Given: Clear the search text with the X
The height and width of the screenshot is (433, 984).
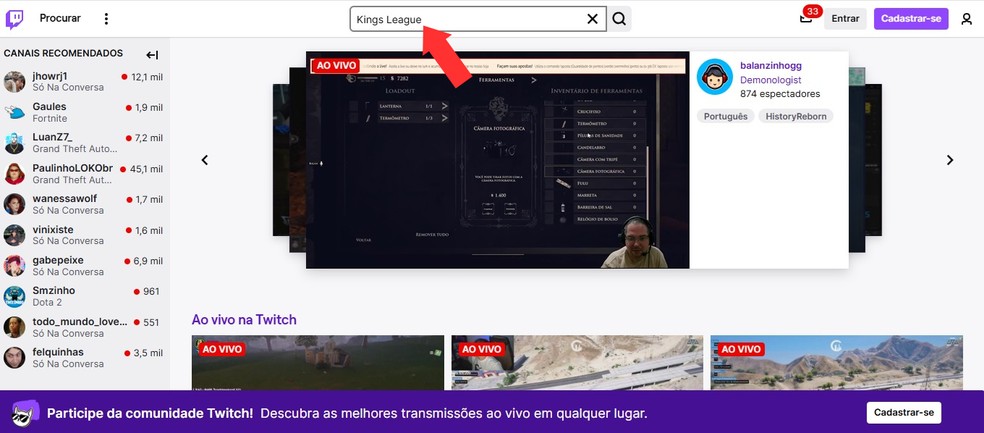Looking at the screenshot, I should coord(592,19).
